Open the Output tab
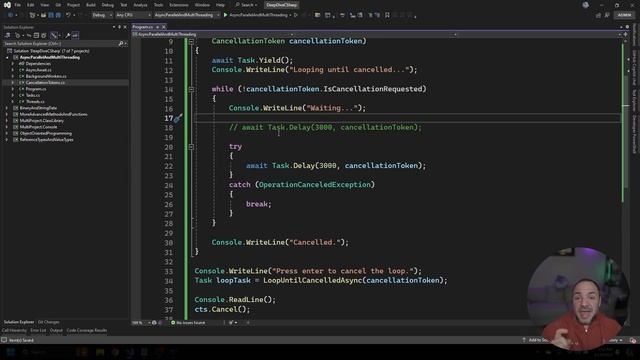This screenshot has width=640, height=360. (x=56, y=330)
